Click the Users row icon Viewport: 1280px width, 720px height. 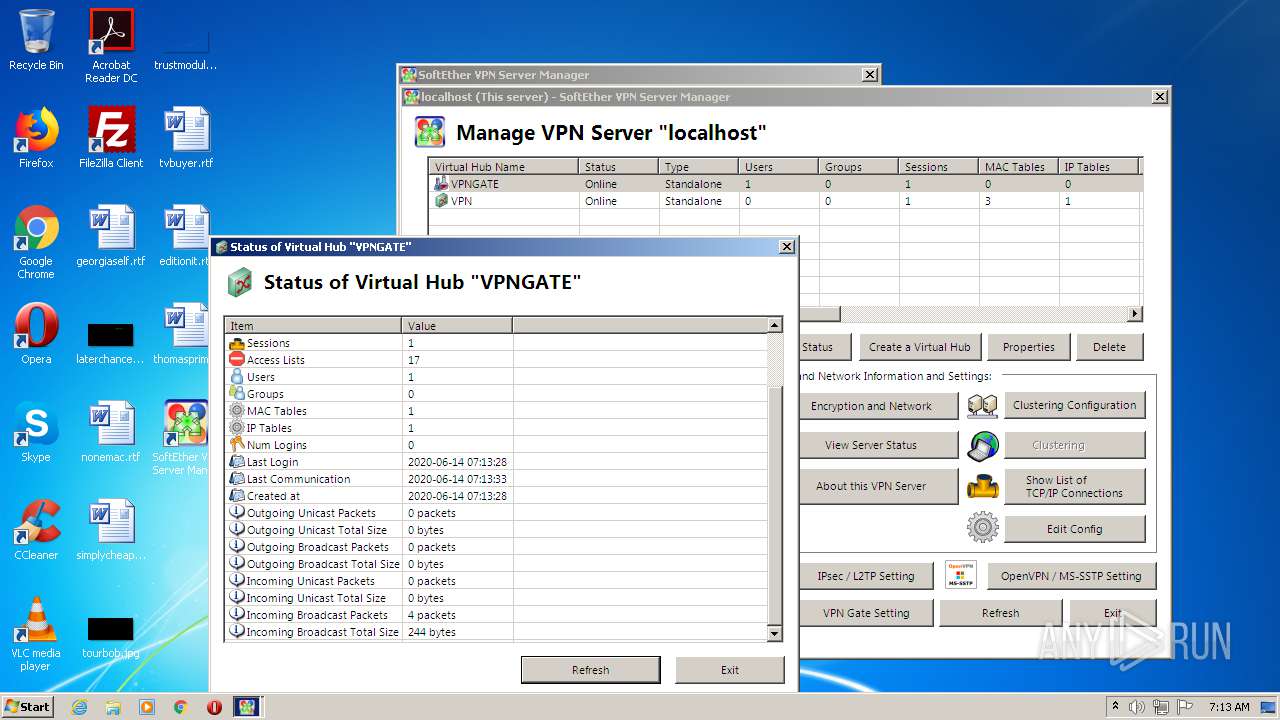(237, 377)
